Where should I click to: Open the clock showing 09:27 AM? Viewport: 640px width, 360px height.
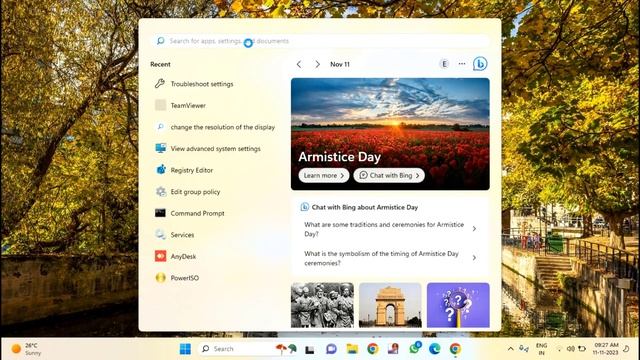pos(606,349)
